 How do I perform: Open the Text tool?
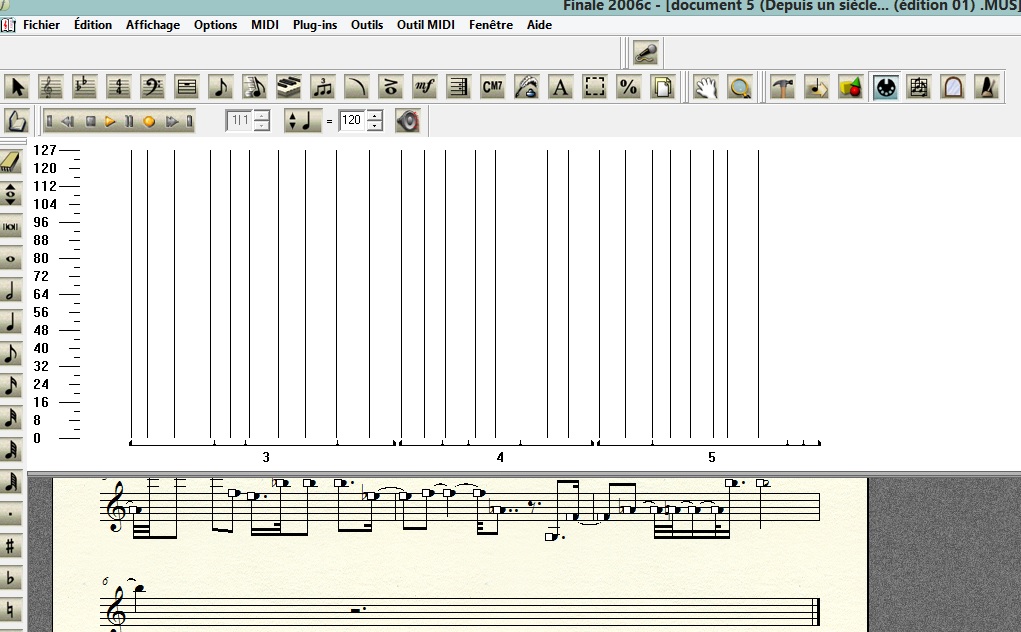pyautogui.click(x=560, y=87)
